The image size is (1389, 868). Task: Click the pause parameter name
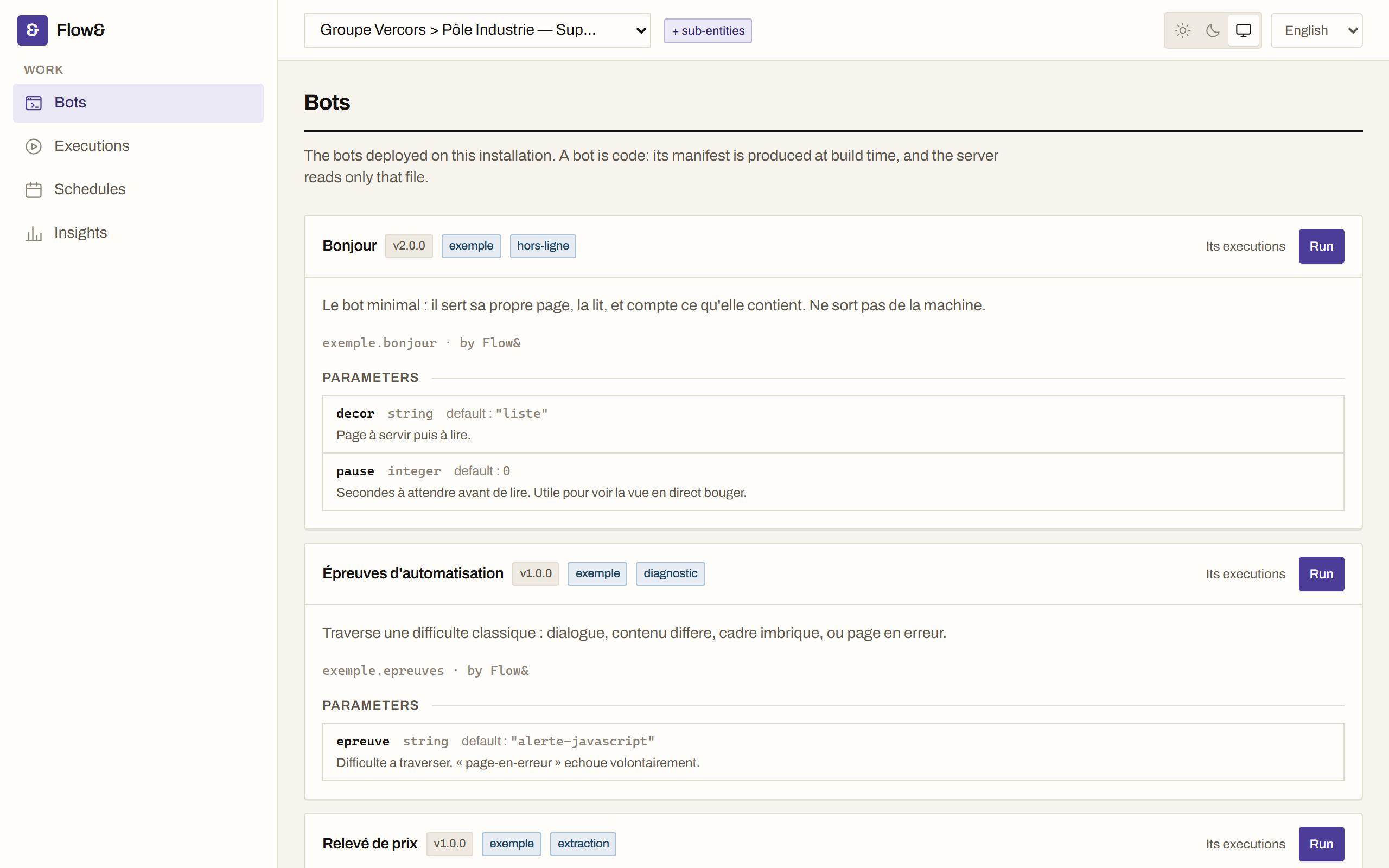[355, 471]
